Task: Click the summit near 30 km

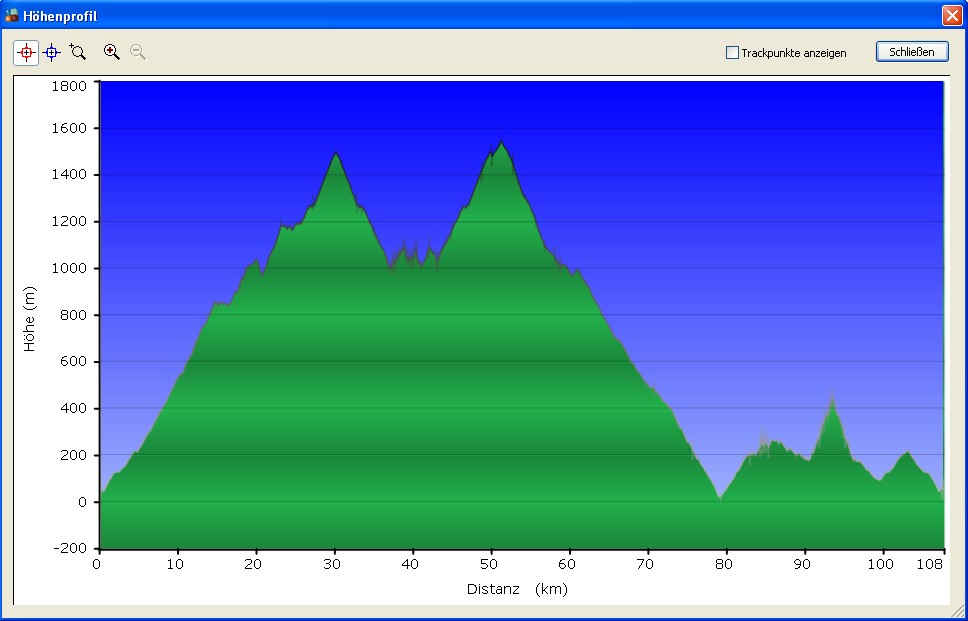Action: tap(336, 154)
